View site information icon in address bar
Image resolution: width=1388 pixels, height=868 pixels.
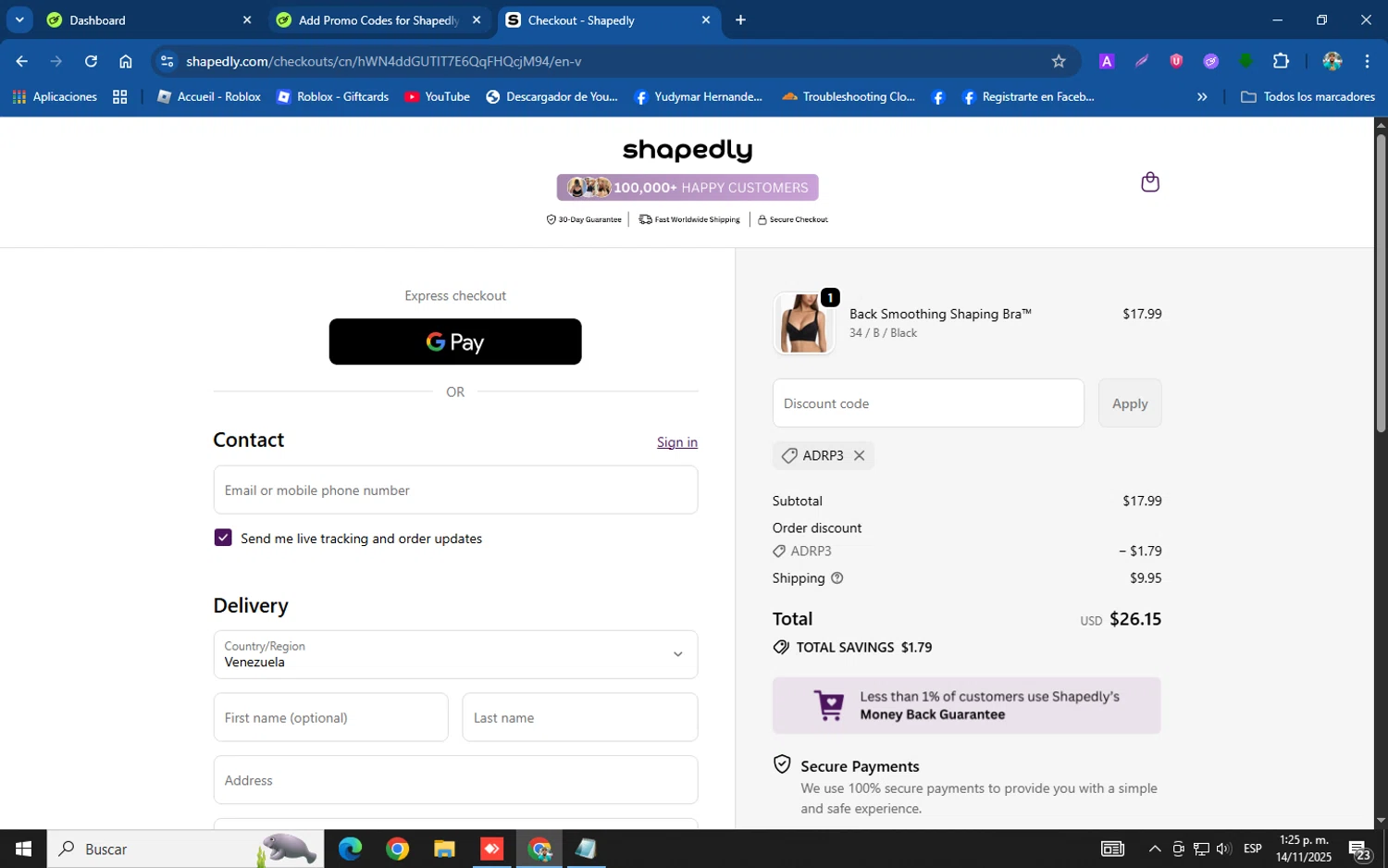click(x=167, y=61)
